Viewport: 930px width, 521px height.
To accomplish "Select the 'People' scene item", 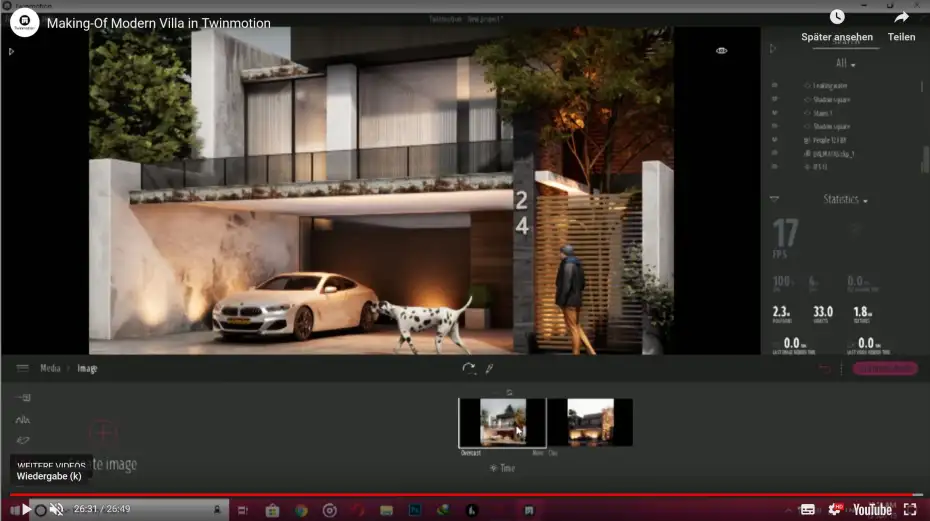I will pyautogui.click(x=829, y=140).
